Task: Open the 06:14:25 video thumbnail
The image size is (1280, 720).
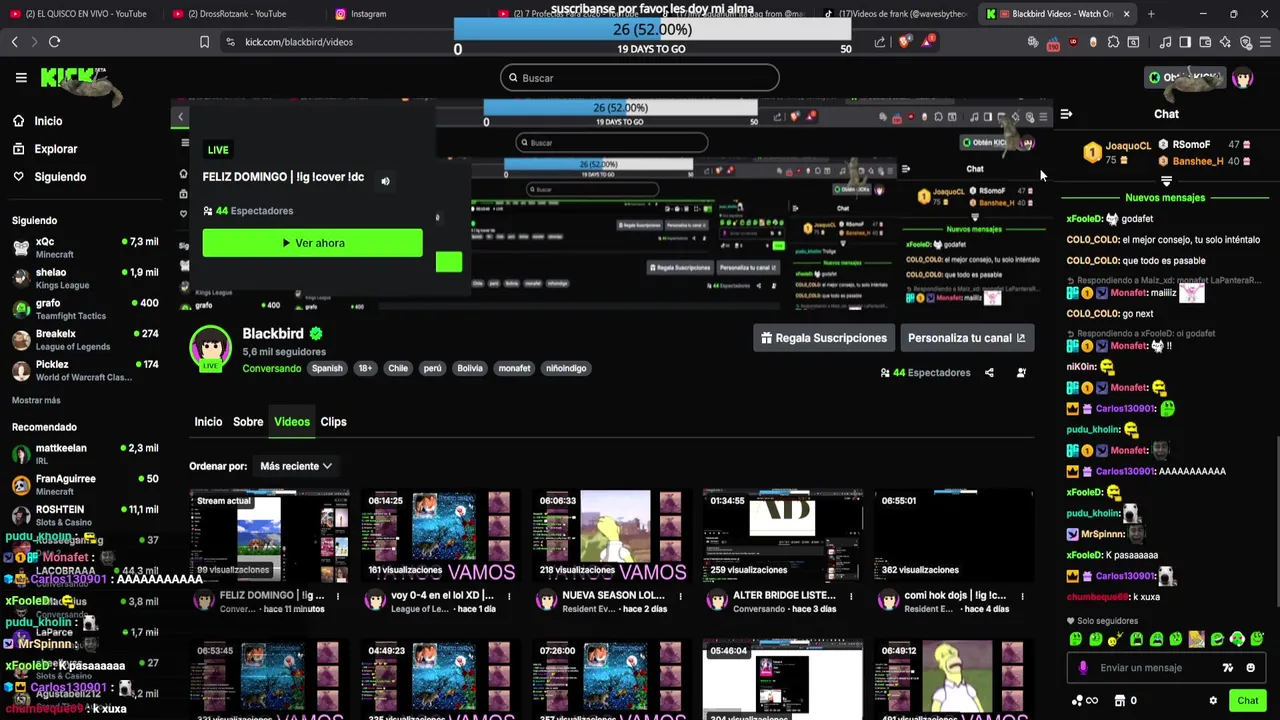Action: [441, 535]
